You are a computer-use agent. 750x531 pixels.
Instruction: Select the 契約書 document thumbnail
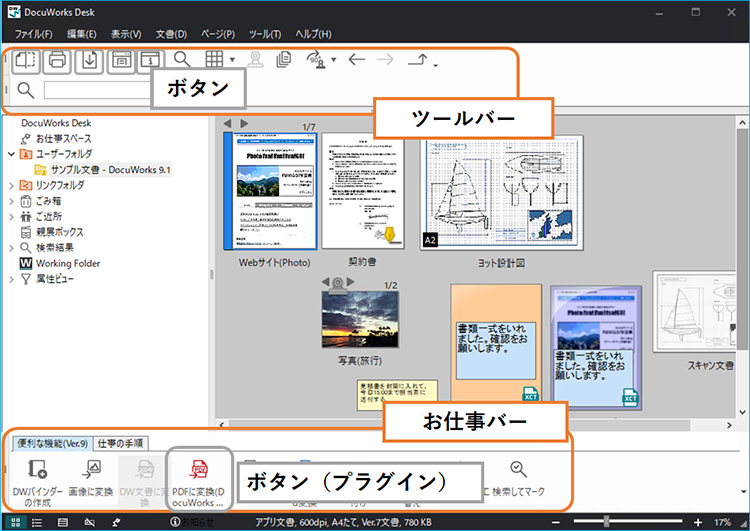(363, 191)
